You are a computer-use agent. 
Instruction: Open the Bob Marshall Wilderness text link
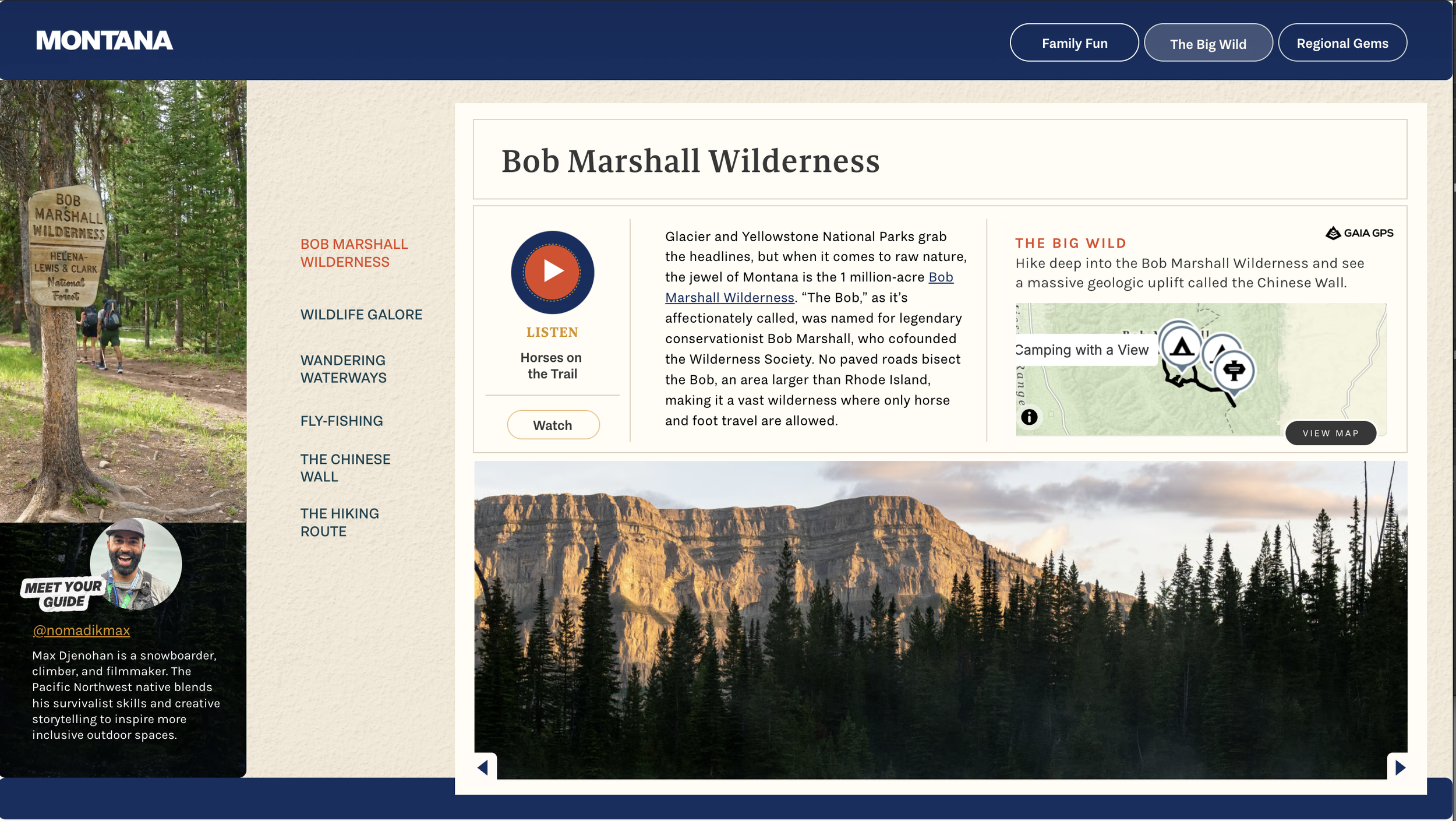click(729, 298)
